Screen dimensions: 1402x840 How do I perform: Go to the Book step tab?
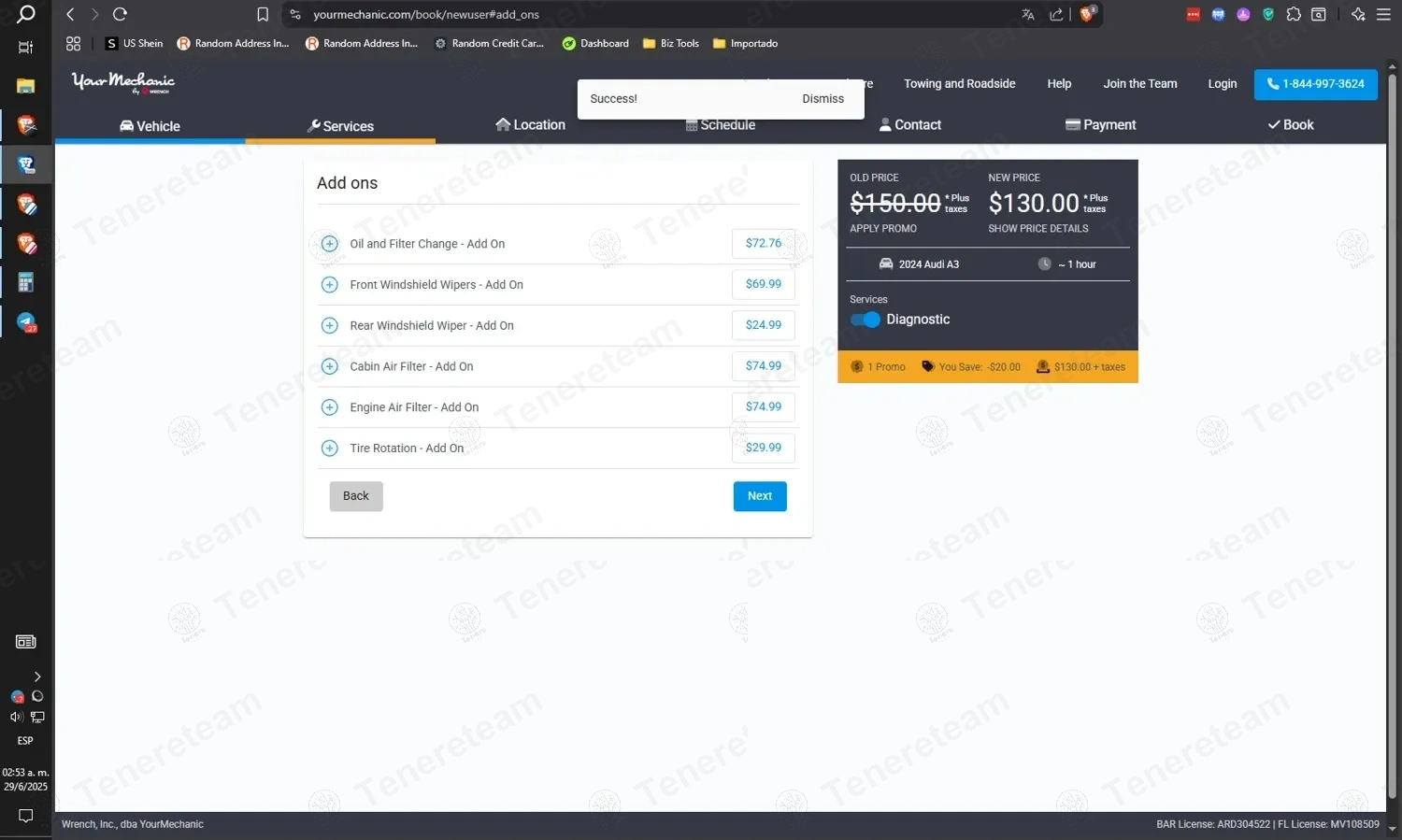tap(1291, 125)
